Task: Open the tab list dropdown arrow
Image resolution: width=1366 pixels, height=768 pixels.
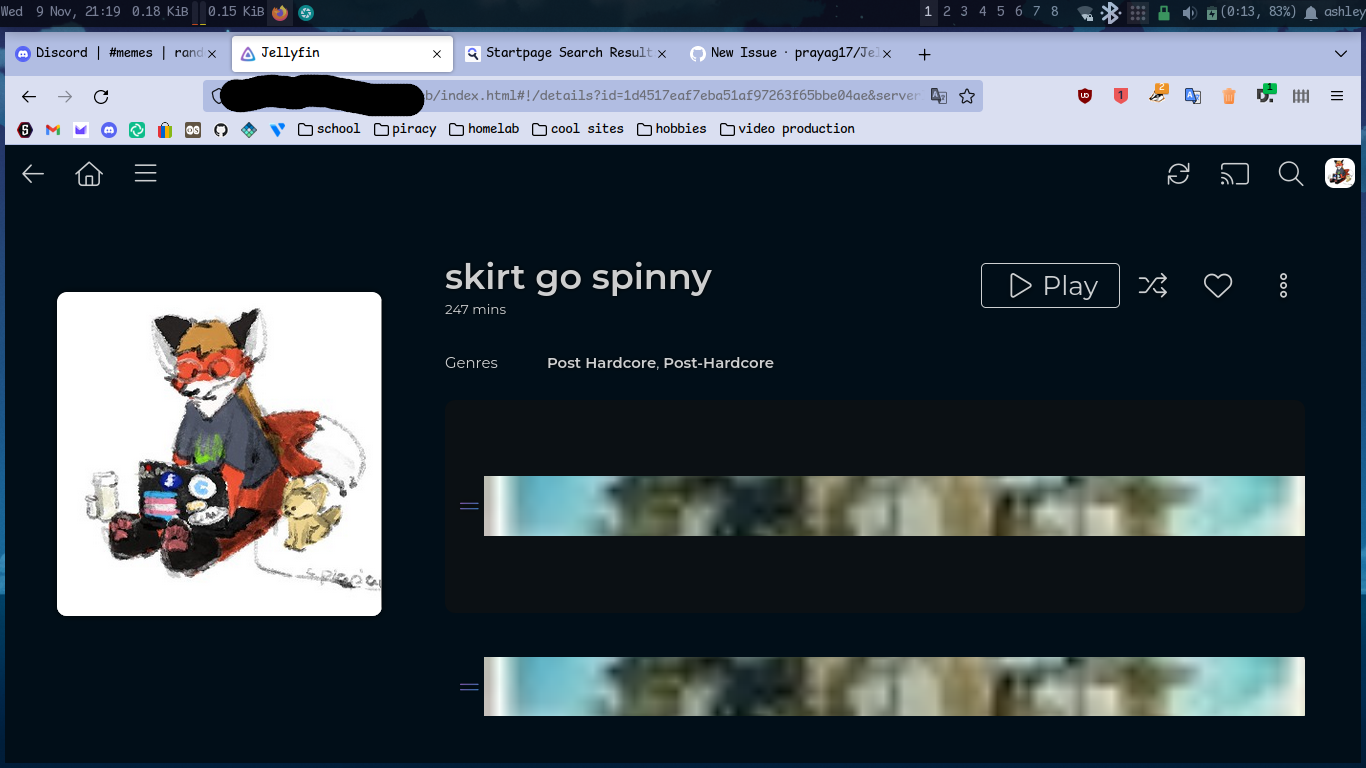Action: 1340,53
